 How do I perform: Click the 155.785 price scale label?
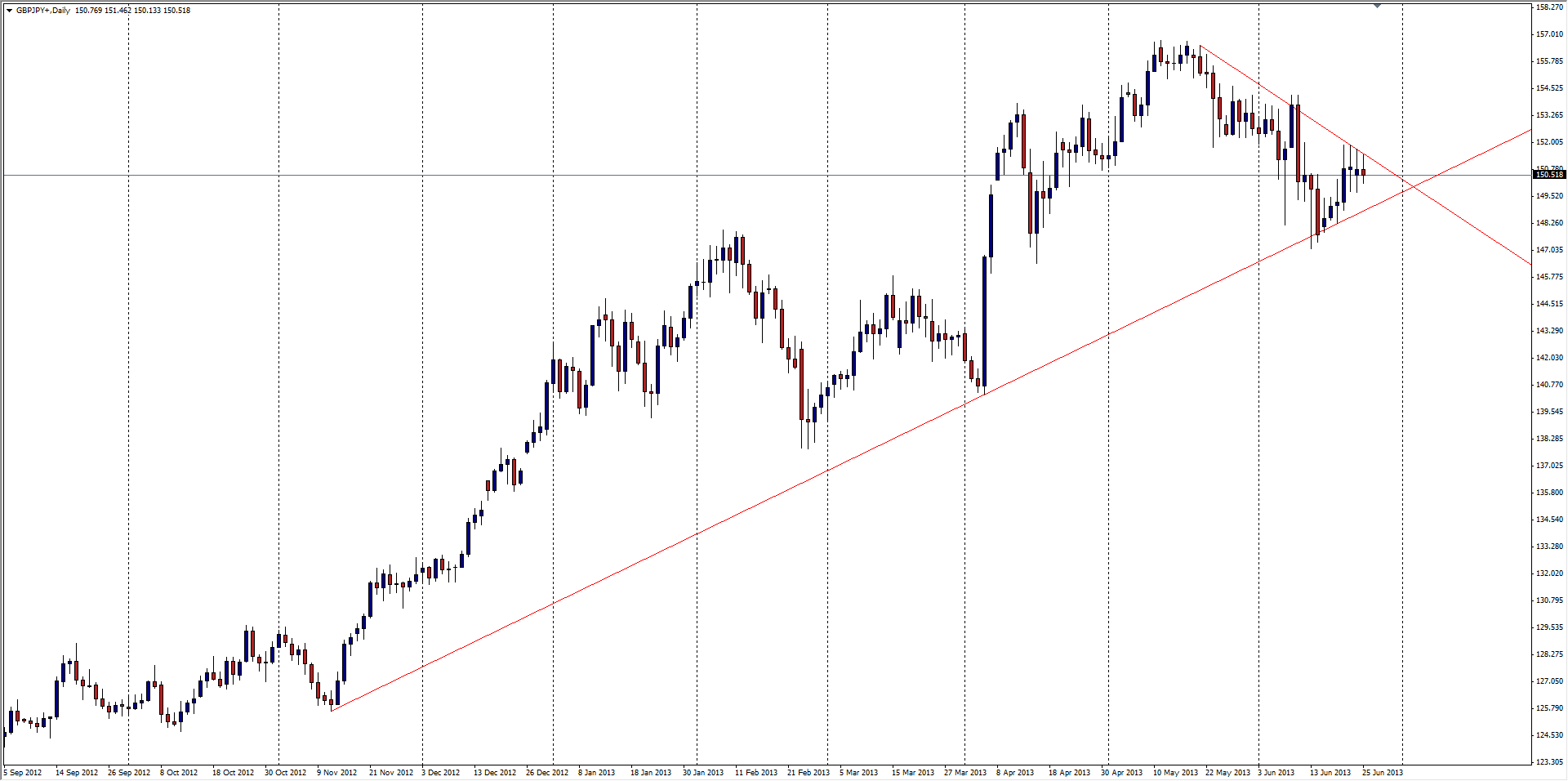pos(1549,61)
